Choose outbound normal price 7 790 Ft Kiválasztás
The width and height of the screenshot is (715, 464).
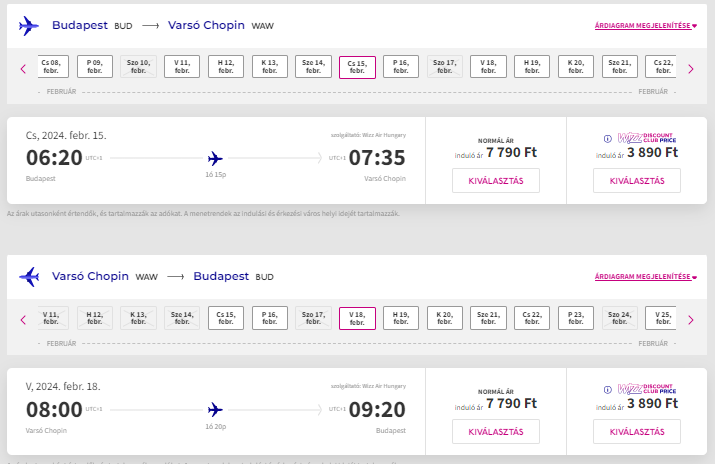(496, 181)
